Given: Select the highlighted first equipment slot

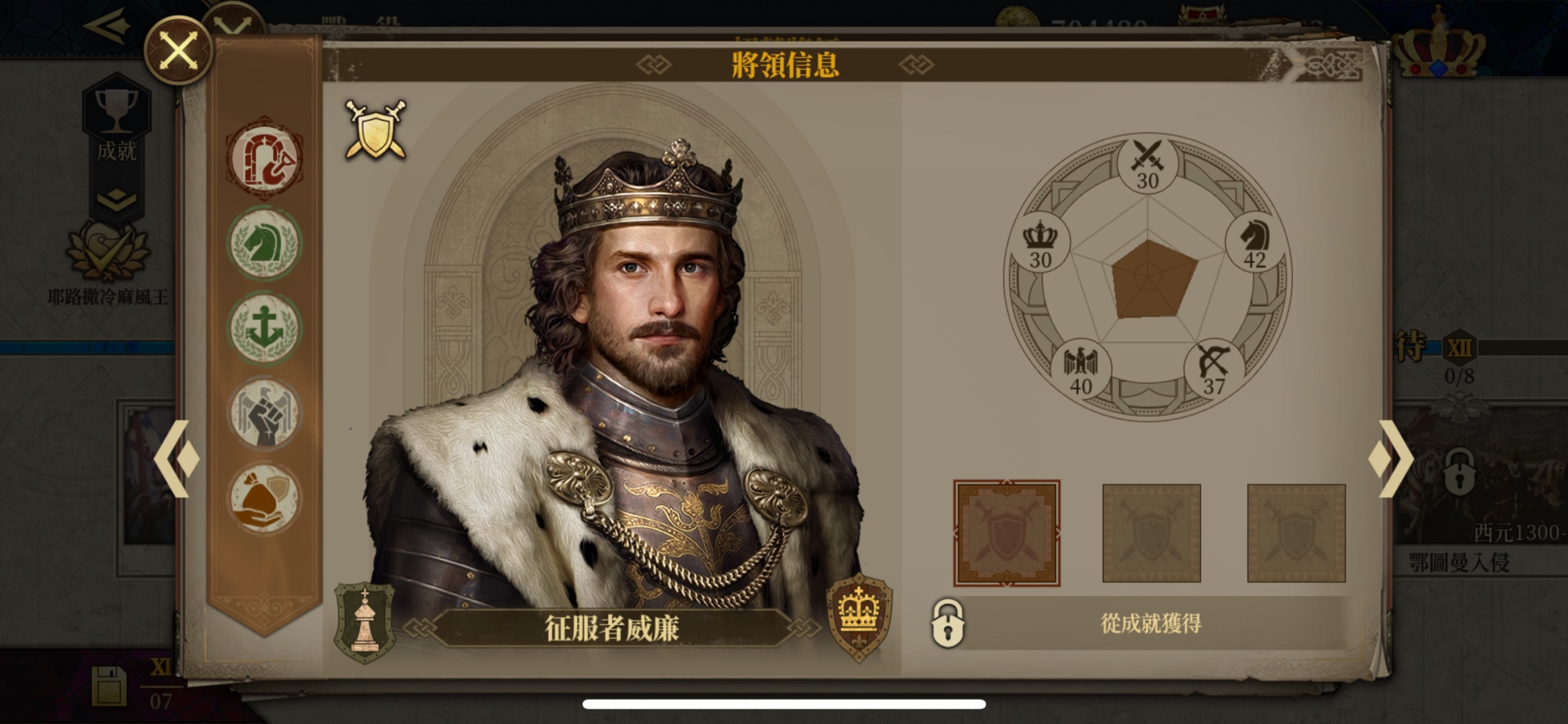Looking at the screenshot, I should point(1007,533).
